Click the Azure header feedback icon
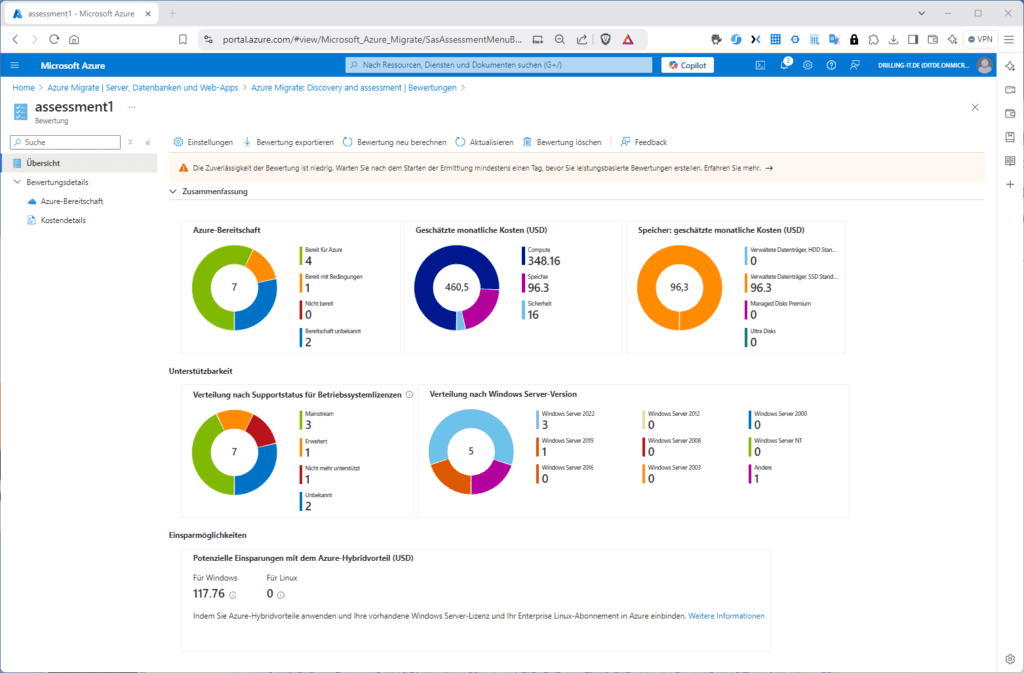The height and width of the screenshot is (673, 1024). pyautogui.click(x=855, y=65)
